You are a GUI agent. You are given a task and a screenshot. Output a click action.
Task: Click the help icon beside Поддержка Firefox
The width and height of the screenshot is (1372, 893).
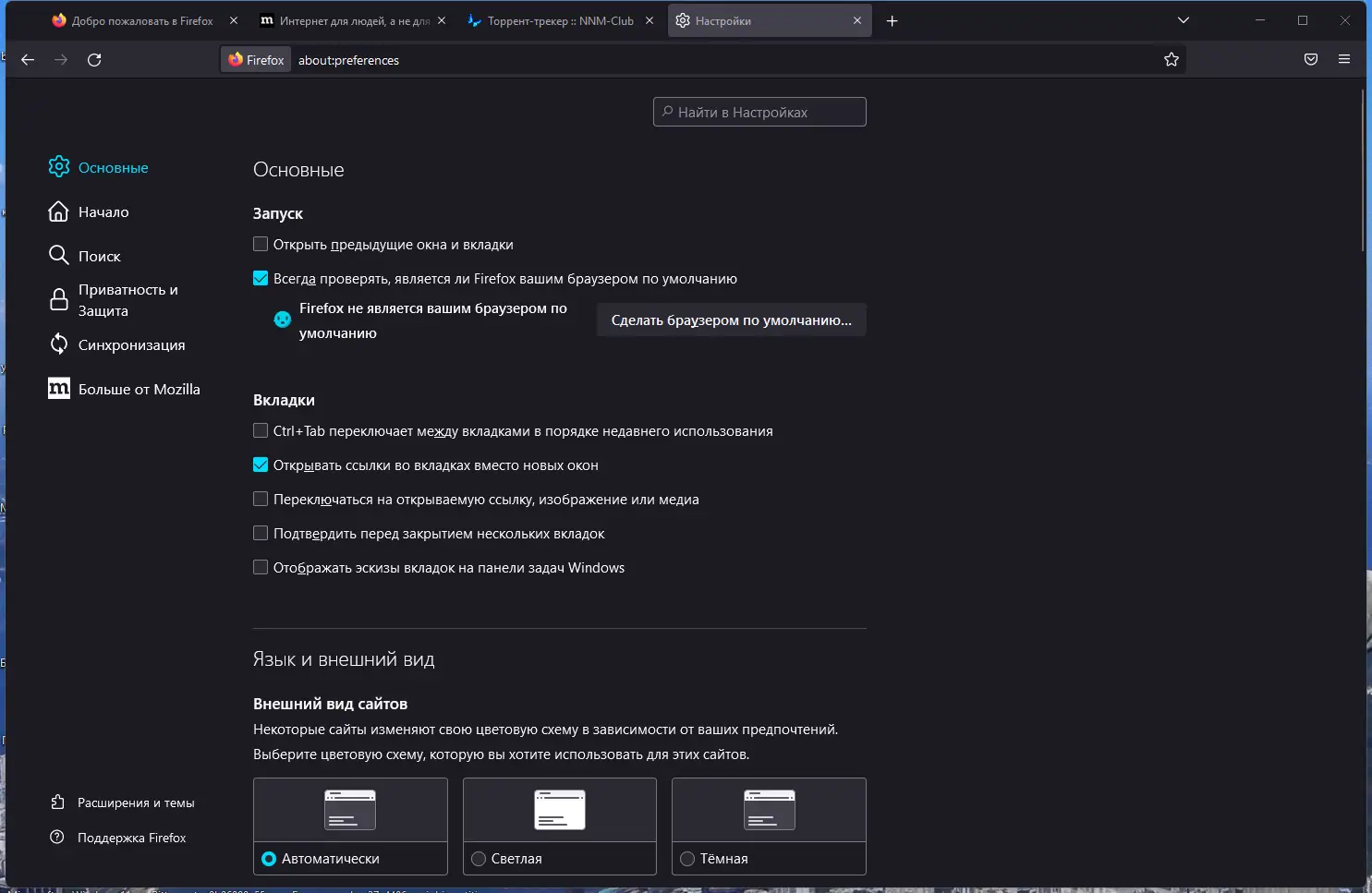57,838
